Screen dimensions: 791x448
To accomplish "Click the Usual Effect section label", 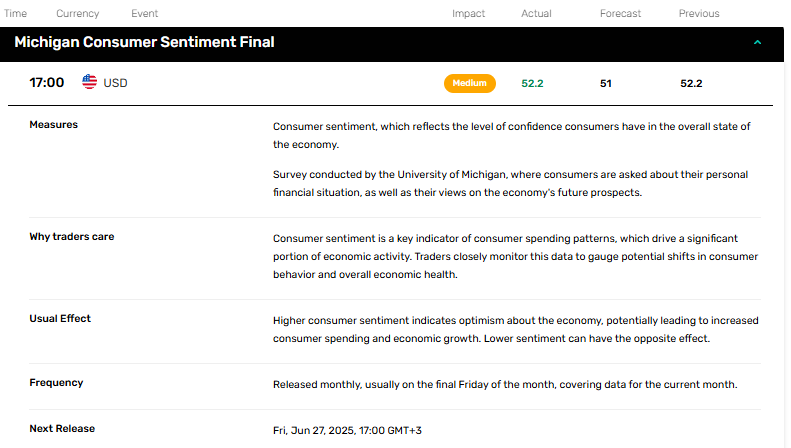I will pos(60,318).
